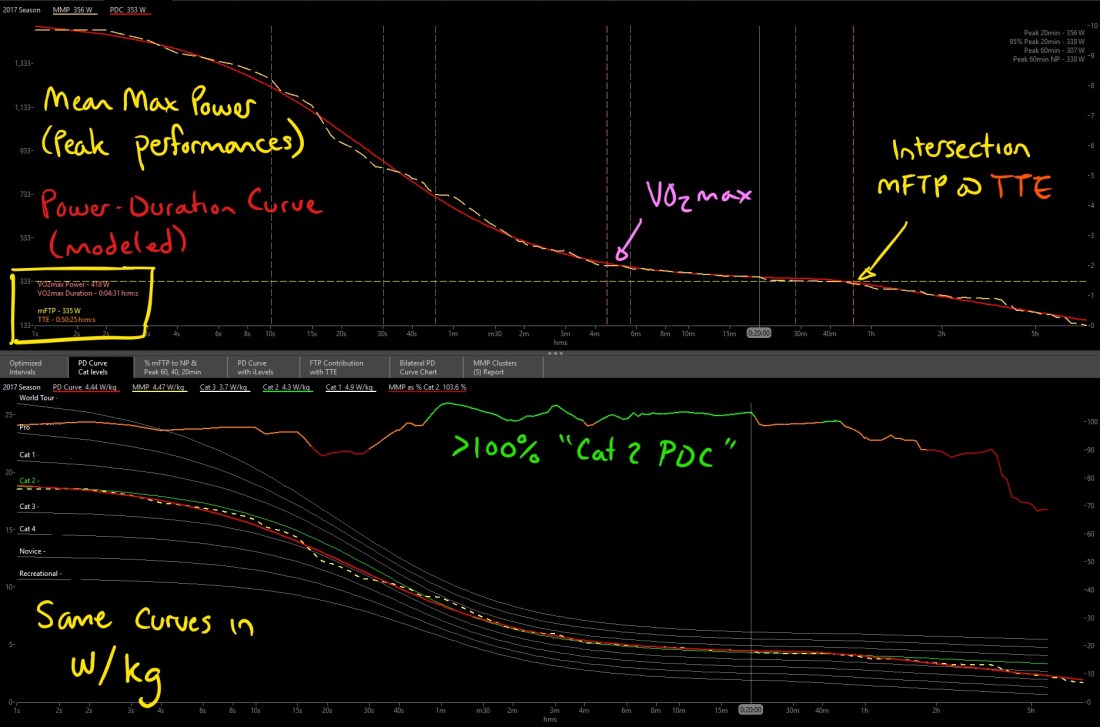Click the highlighted 0:20:00 marker on time axis
This screenshot has width=1100, height=727.
[x=760, y=333]
